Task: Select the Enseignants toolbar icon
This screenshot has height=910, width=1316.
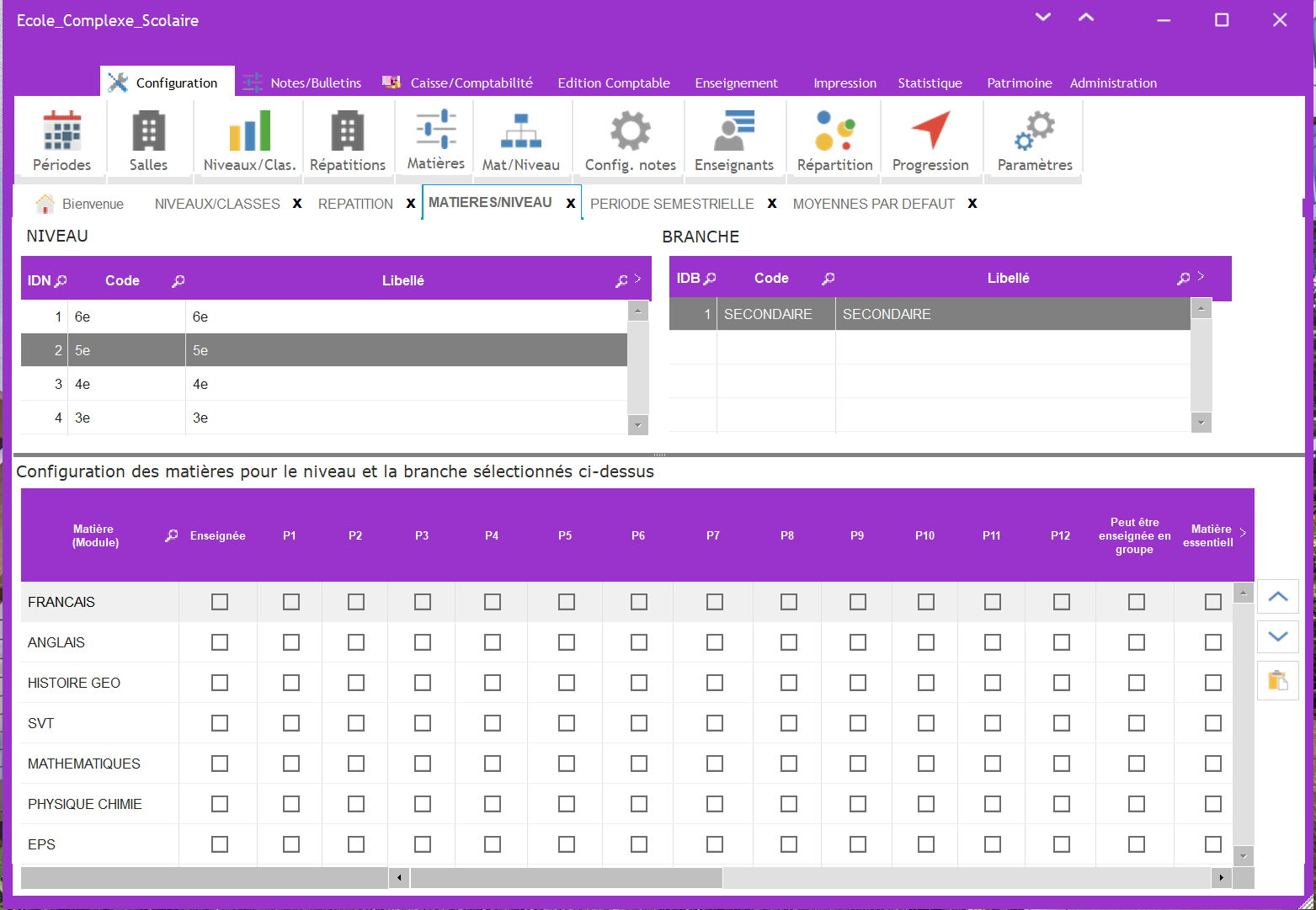Action: [x=733, y=131]
